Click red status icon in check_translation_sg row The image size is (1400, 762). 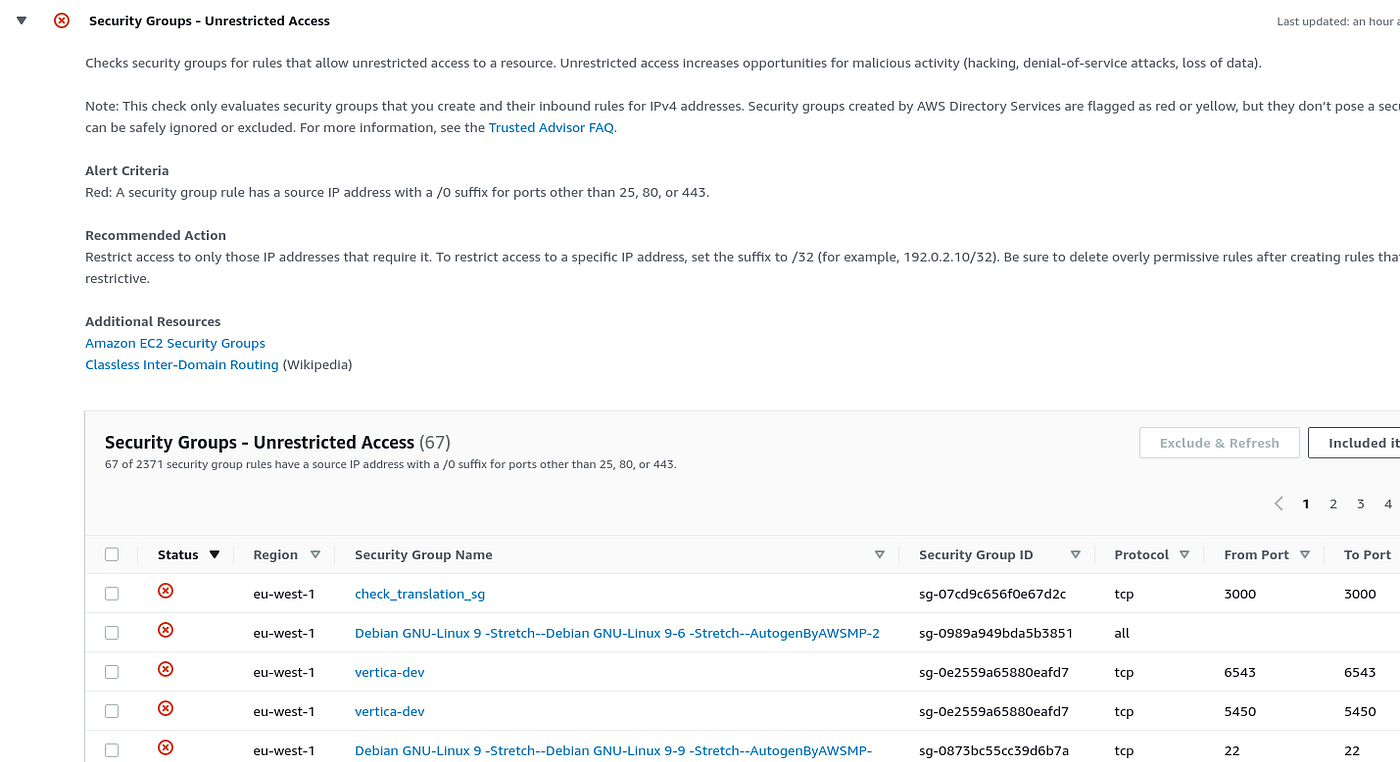pos(166,591)
